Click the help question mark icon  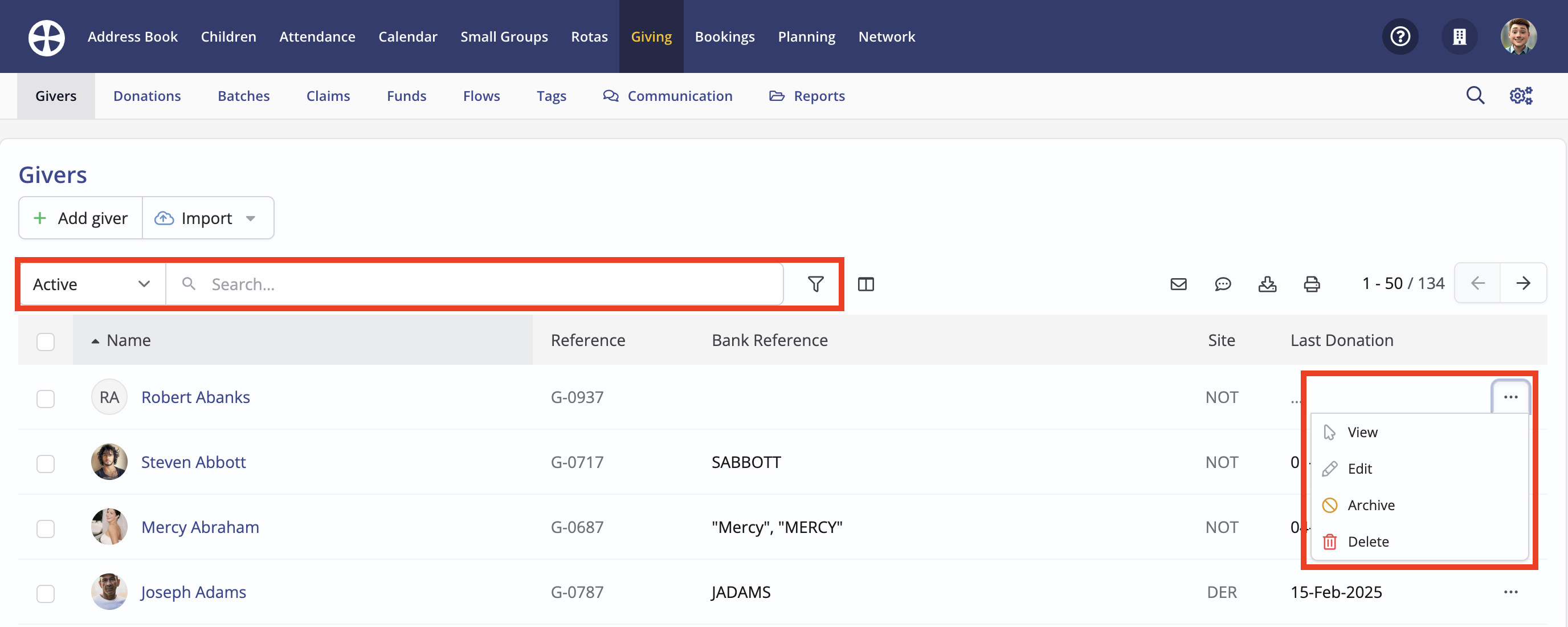pos(1399,36)
